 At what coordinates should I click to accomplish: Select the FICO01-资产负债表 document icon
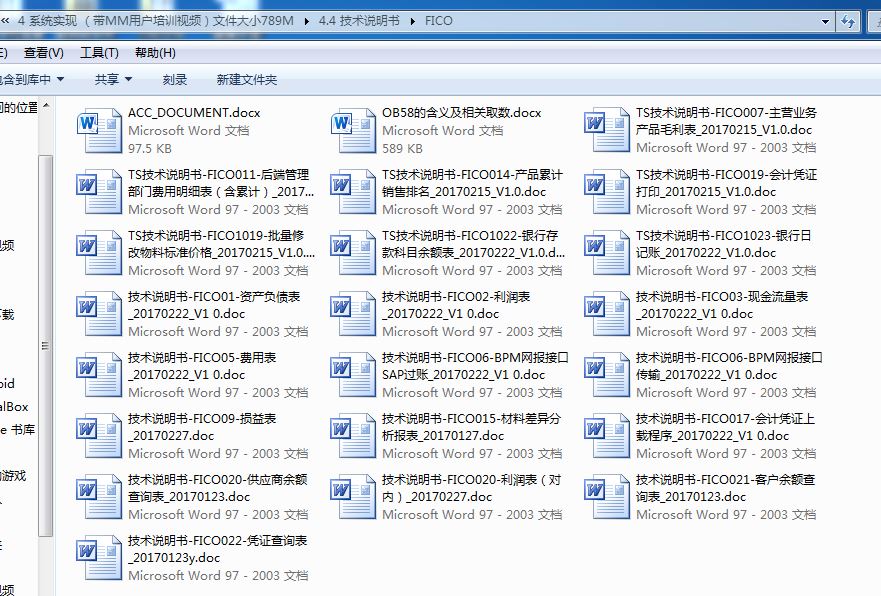click(99, 314)
